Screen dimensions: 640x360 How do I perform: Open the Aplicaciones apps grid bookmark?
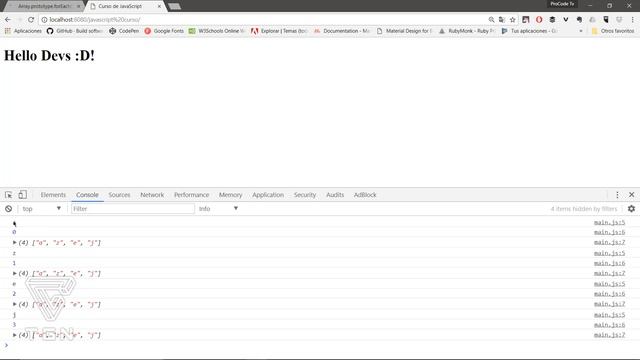pos(23,31)
